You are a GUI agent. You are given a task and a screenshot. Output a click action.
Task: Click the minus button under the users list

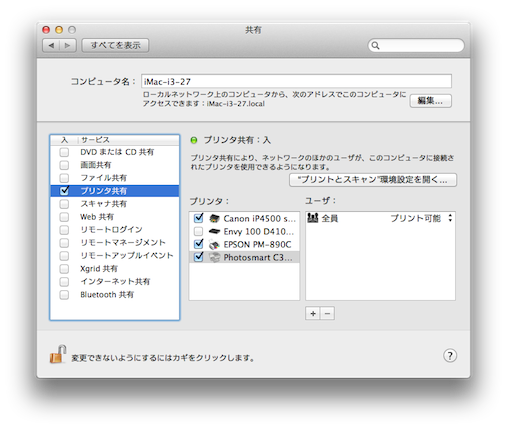click(x=327, y=313)
